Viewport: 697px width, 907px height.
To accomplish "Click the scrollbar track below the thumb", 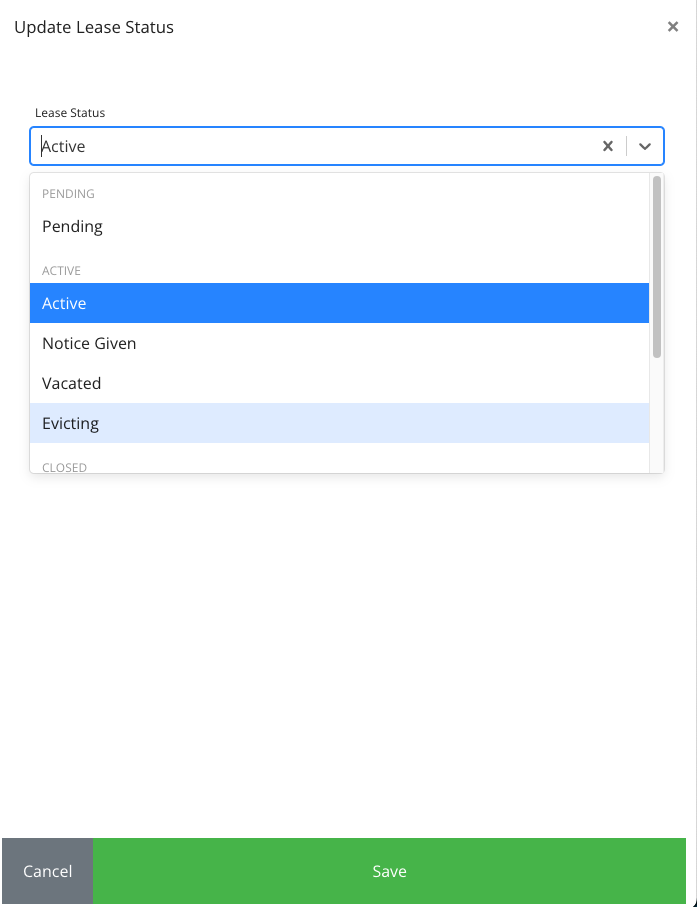I will click(657, 415).
